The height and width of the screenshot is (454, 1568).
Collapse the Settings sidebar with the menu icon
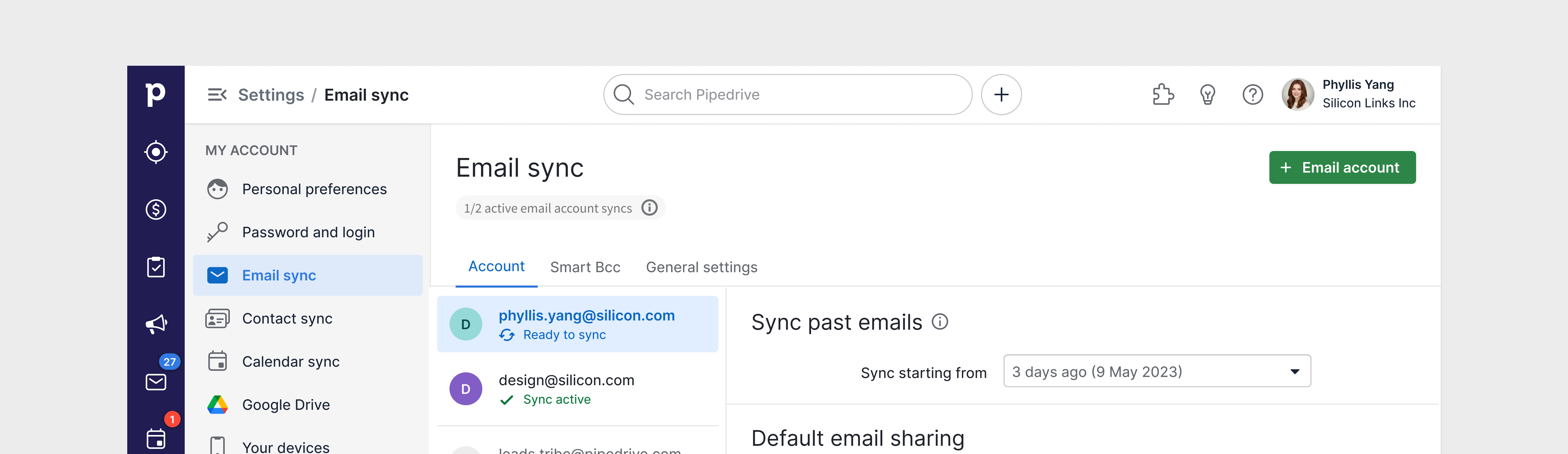coord(218,94)
